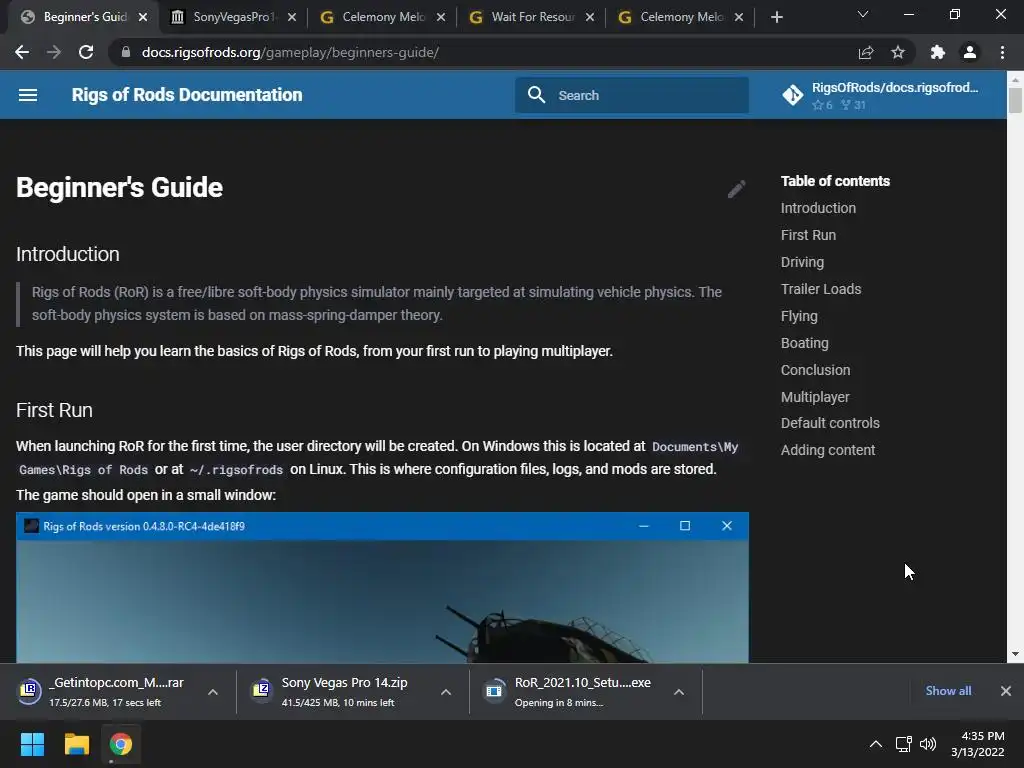Reload the current page
The image size is (1024, 768).
86,52
